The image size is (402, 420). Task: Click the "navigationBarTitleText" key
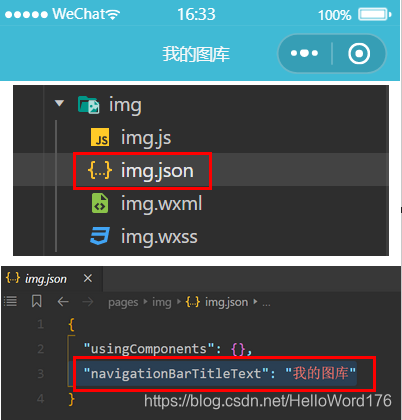(176, 374)
